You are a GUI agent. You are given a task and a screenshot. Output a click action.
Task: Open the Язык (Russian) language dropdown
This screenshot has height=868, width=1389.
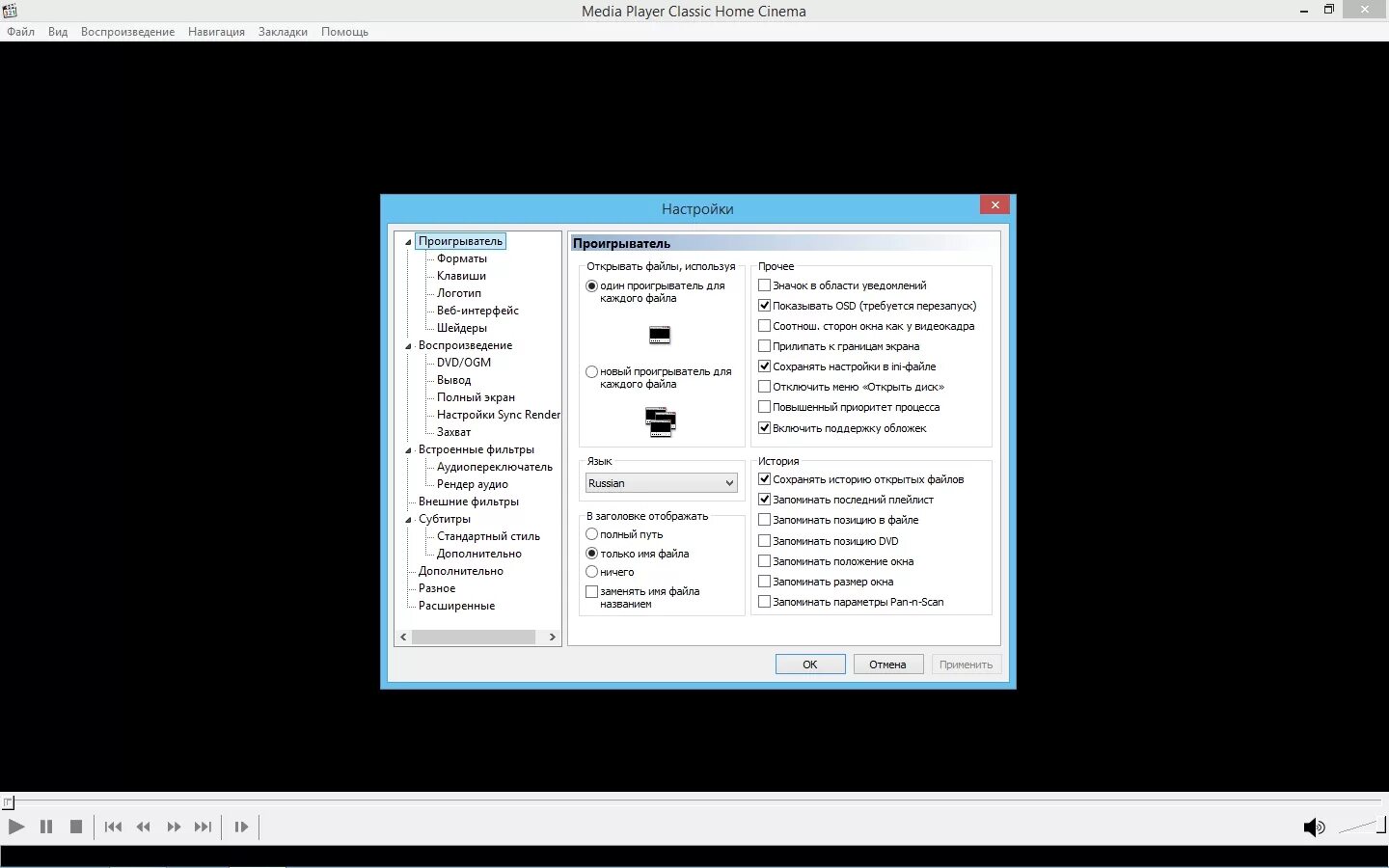pos(662,483)
